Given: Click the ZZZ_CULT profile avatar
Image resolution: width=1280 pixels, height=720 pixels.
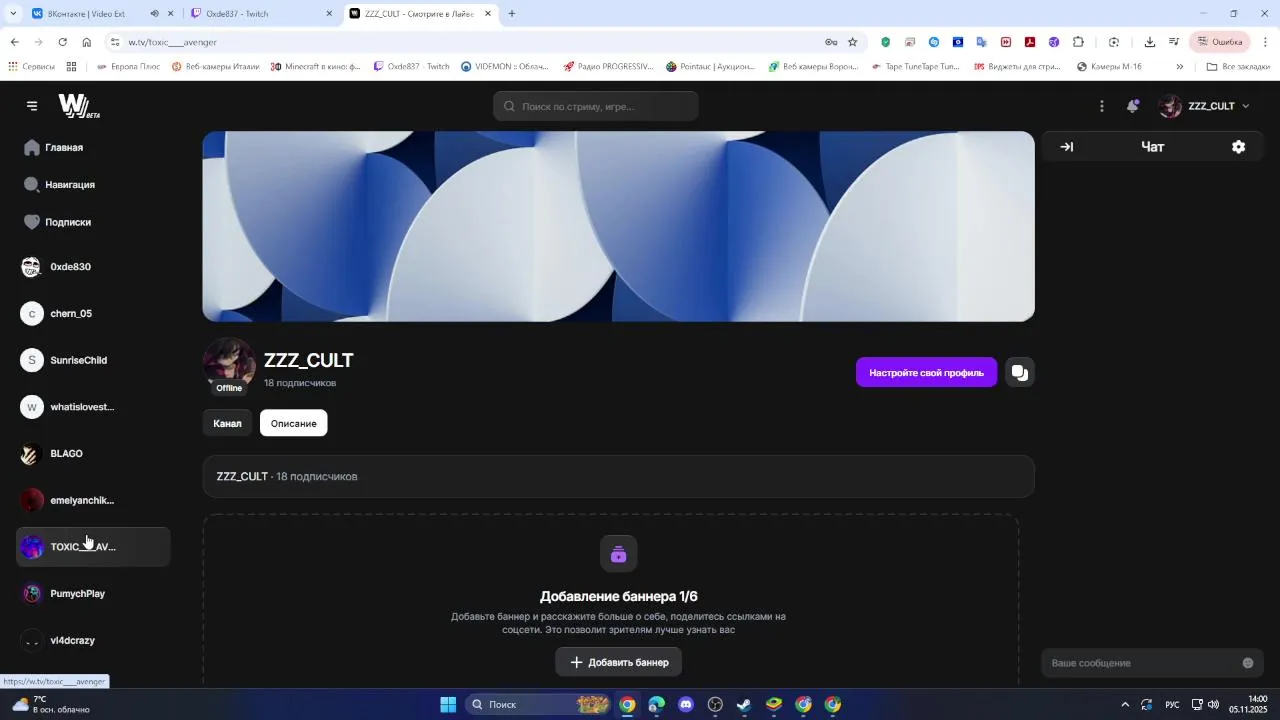Looking at the screenshot, I should (229, 364).
